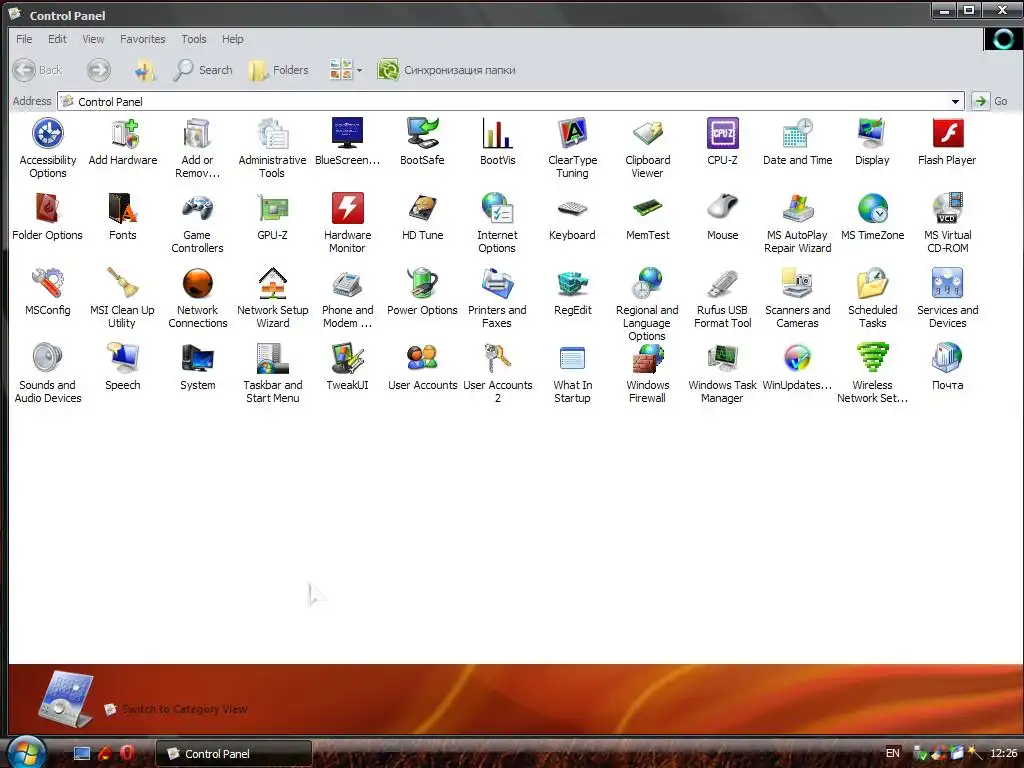Launch MemTest
Image resolution: width=1024 pixels, height=768 pixels.
click(x=648, y=217)
